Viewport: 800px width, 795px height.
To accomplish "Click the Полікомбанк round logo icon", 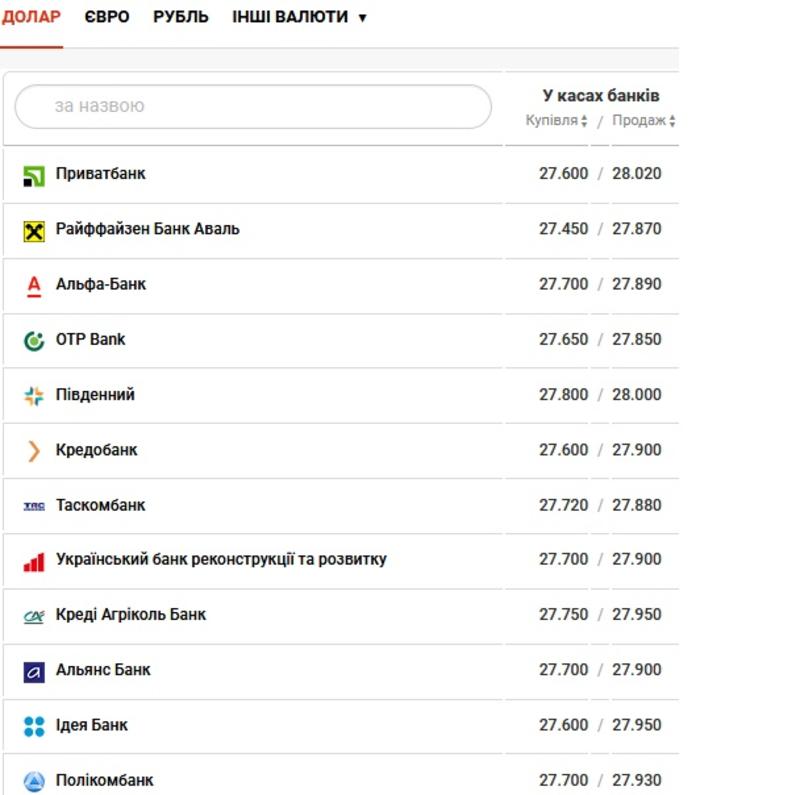I will click(x=34, y=782).
